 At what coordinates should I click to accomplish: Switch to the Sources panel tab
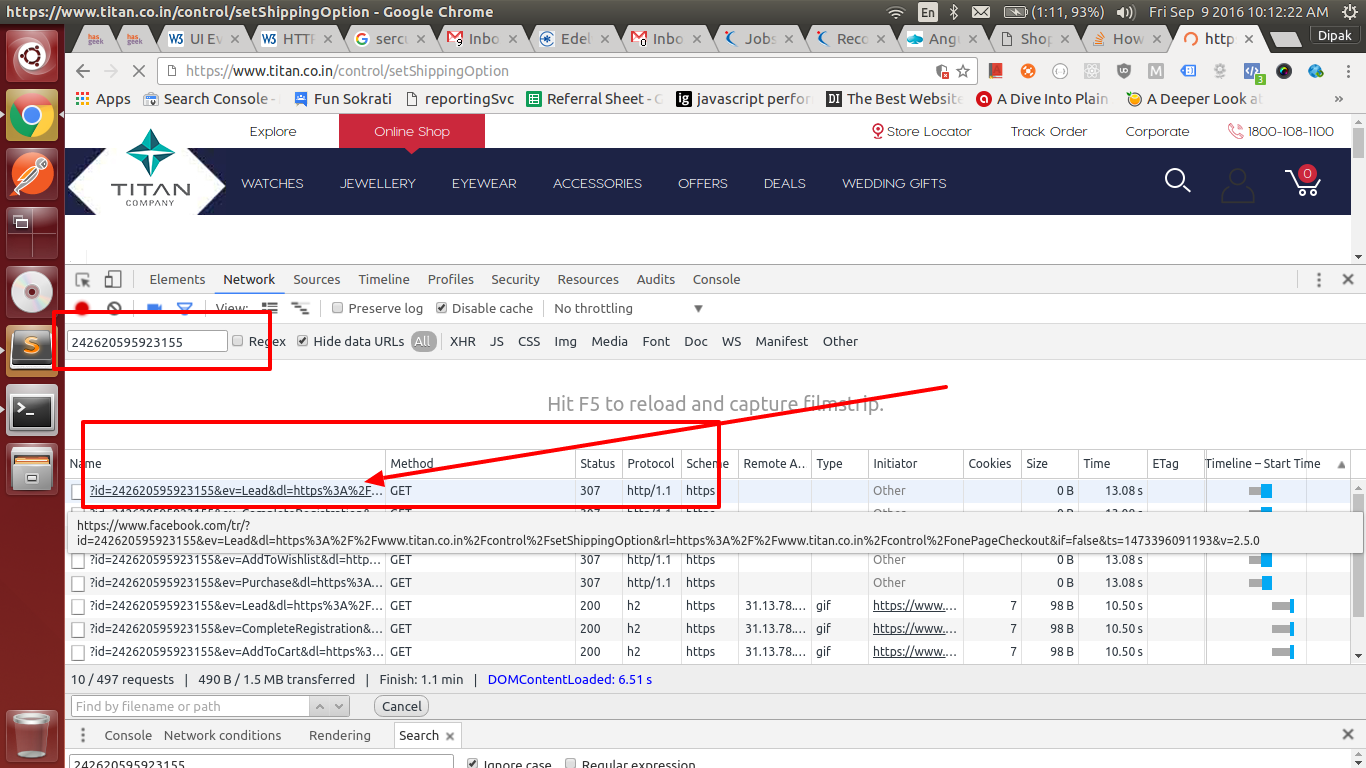pos(317,280)
